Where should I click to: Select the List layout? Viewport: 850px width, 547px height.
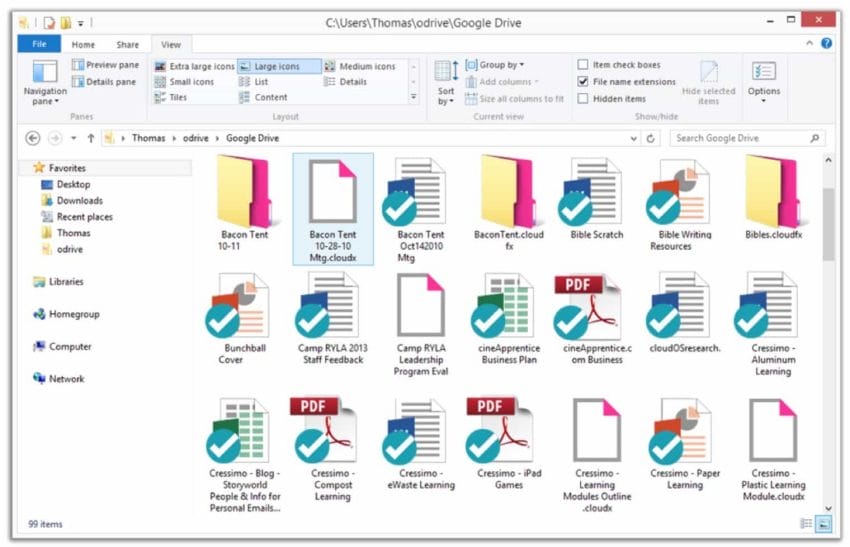[x=254, y=82]
